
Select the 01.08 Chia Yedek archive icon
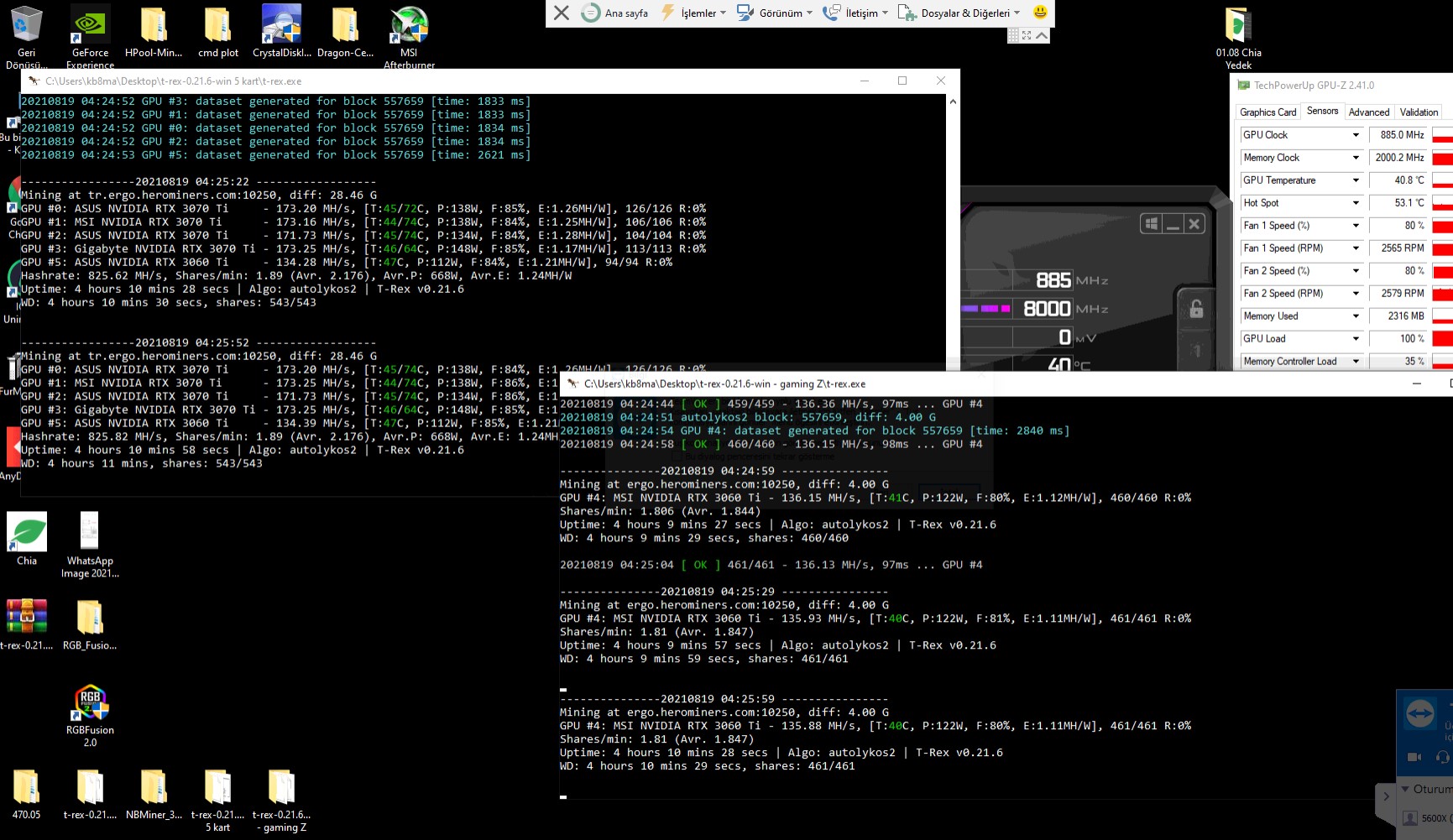tap(1238, 38)
